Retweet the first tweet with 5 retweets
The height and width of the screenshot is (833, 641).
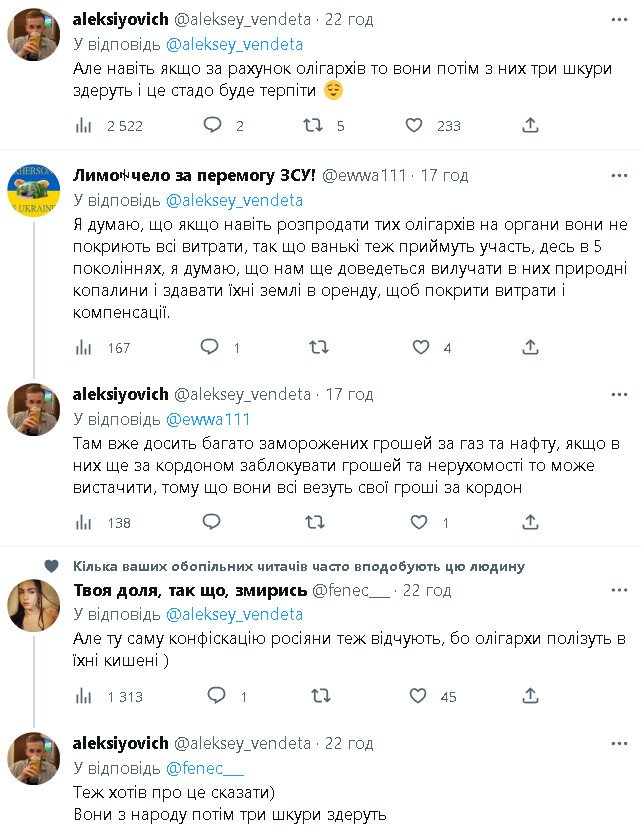313,125
